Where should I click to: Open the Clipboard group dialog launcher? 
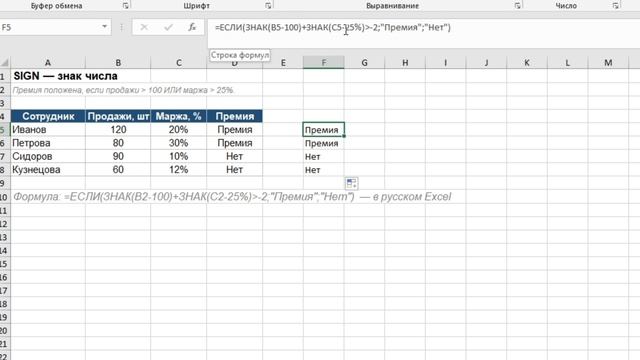(125, 6)
